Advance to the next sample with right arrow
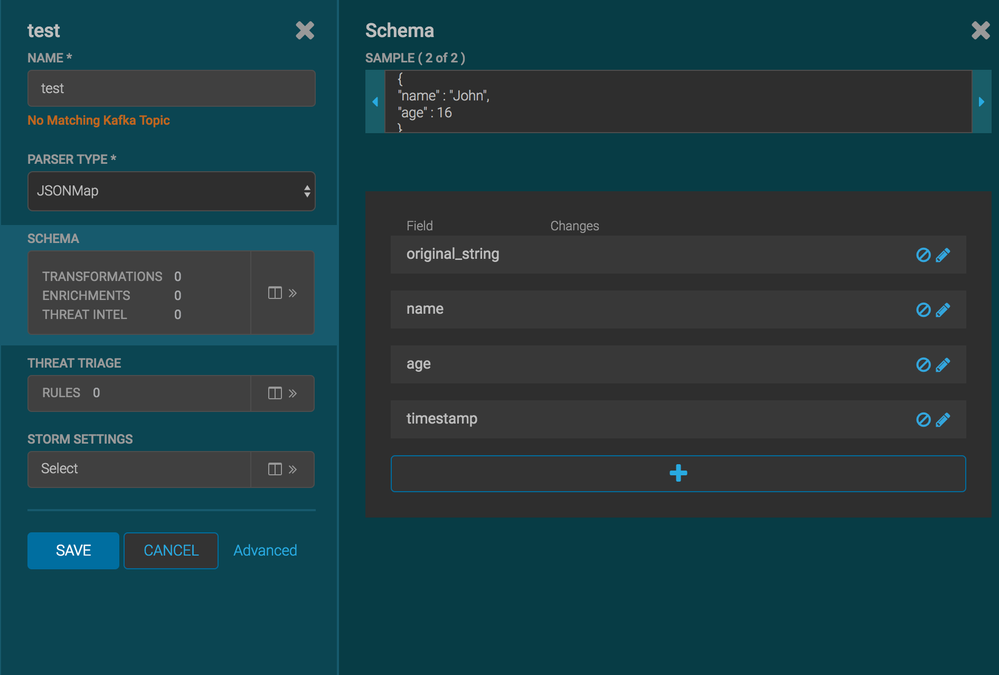This screenshot has width=999, height=675. (x=981, y=101)
